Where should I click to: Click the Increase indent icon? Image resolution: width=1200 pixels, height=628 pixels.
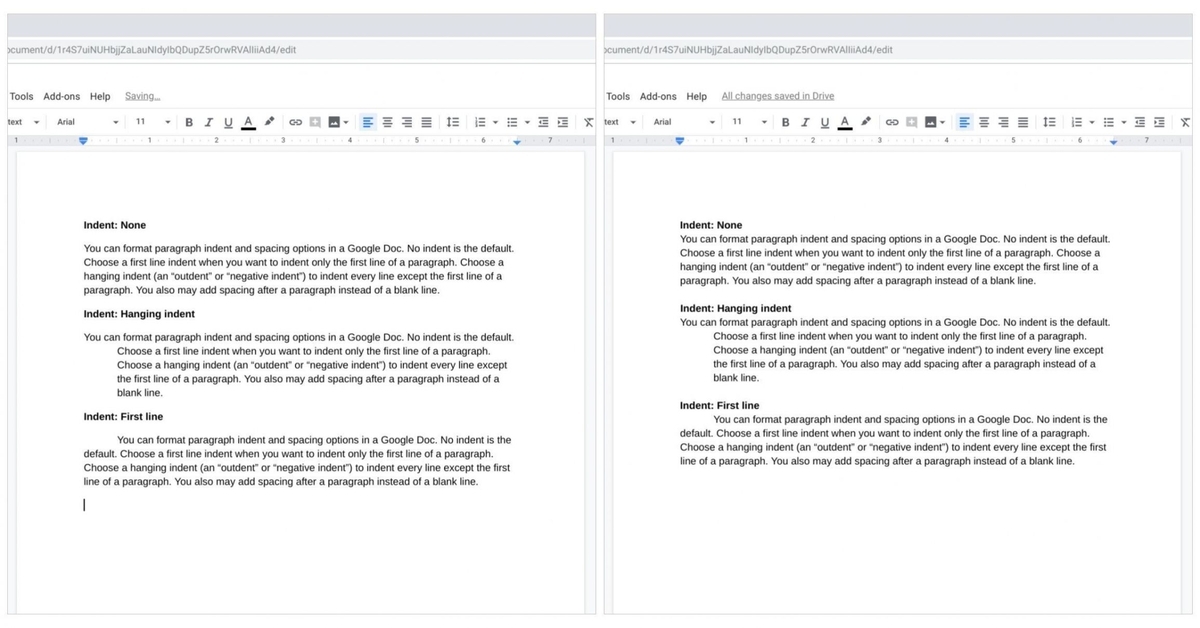[562, 122]
